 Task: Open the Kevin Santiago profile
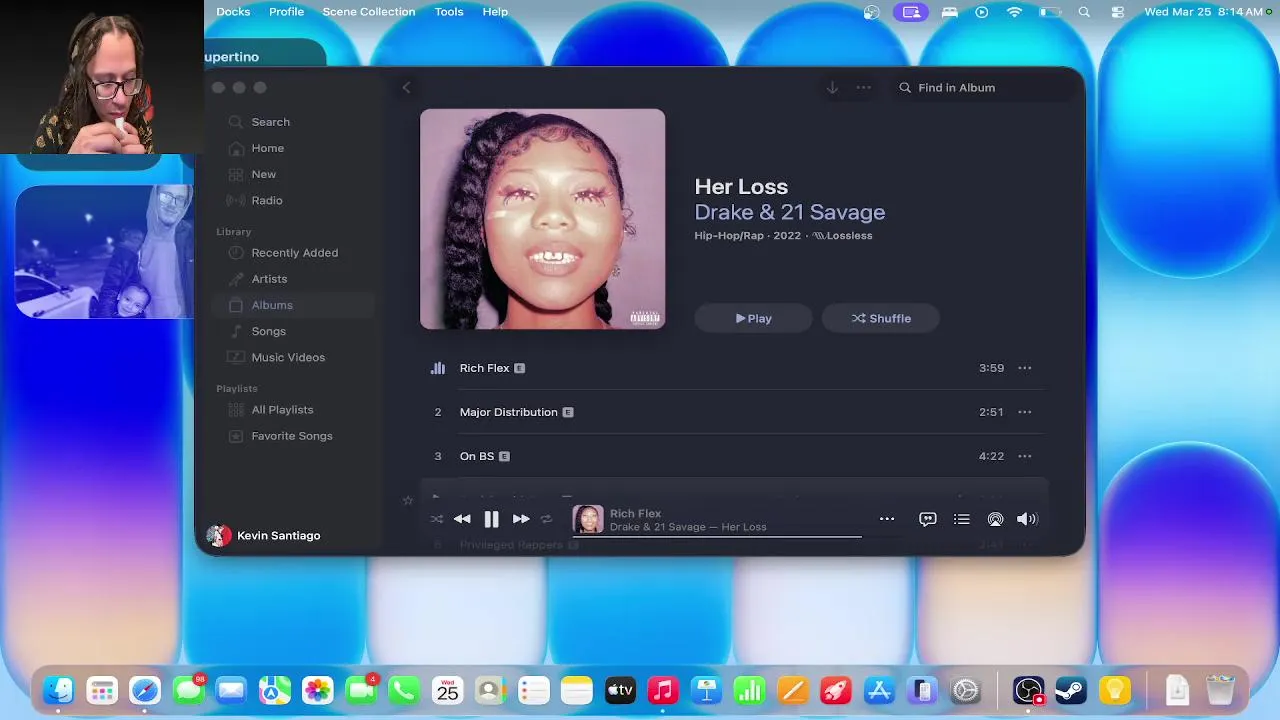[x=263, y=536]
